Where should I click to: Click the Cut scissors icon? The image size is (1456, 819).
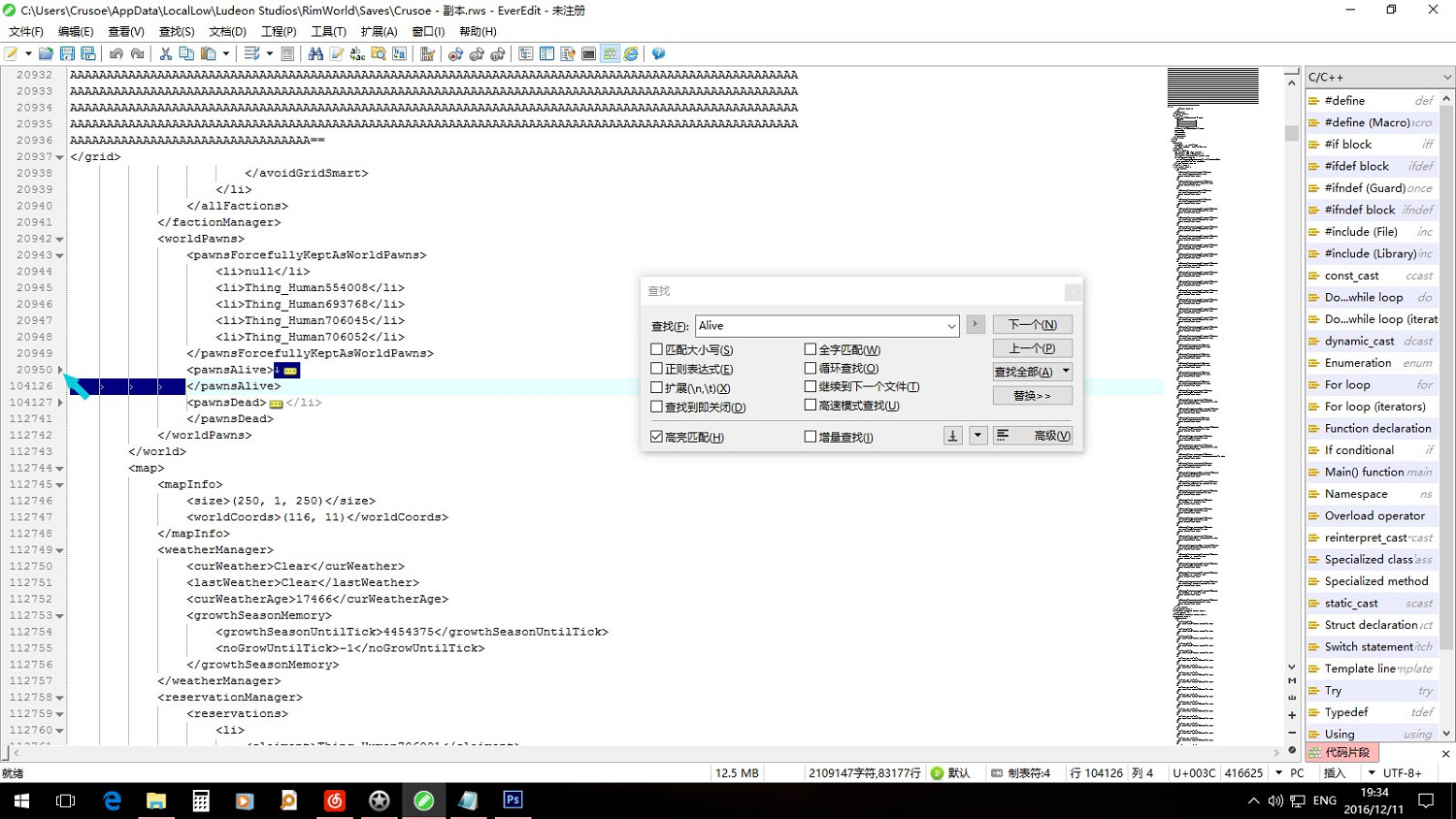(165, 54)
